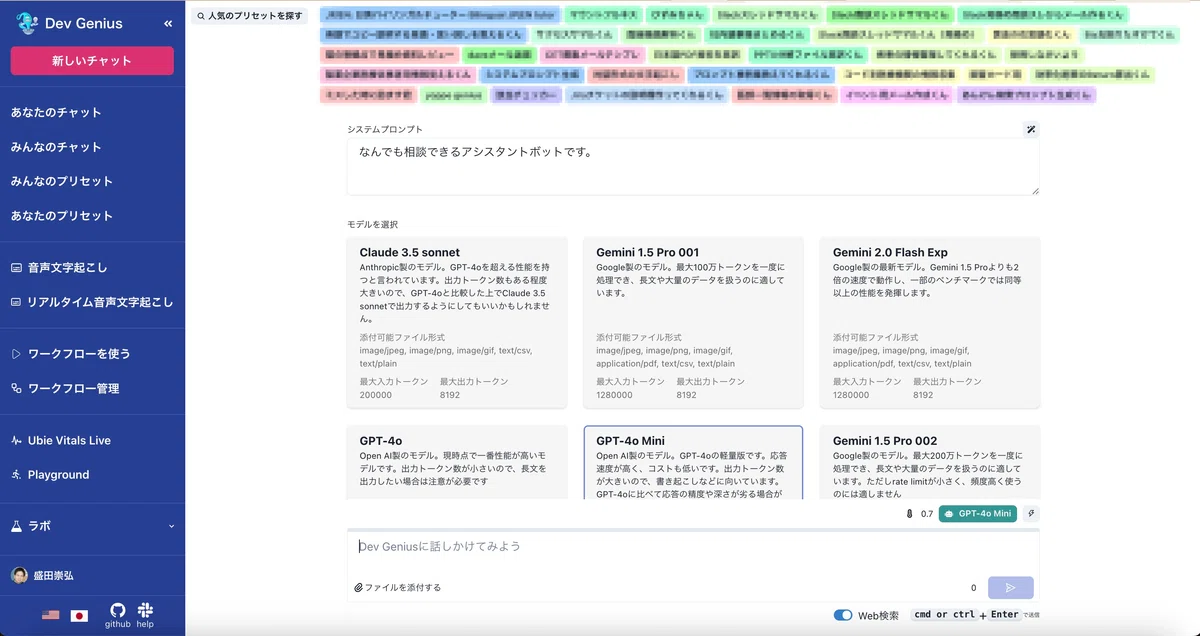Open リアルタイム音声文字起こし page
The height and width of the screenshot is (636, 1200).
tap(100, 302)
